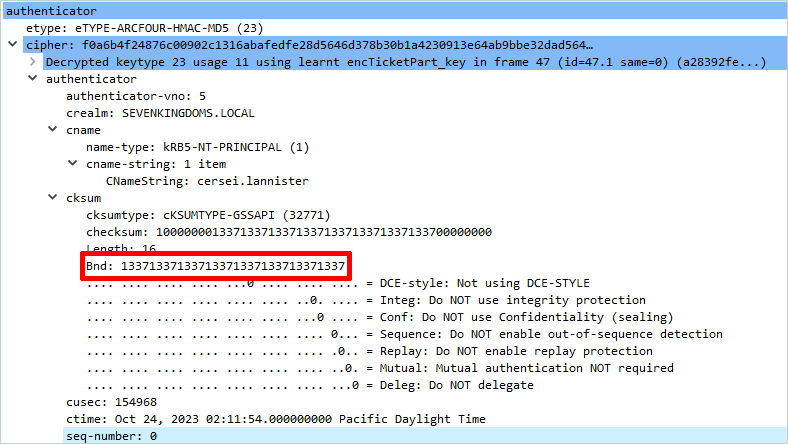Select Mutual authentication NOT required row
Viewport: 788px width, 444px height.
[380, 368]
